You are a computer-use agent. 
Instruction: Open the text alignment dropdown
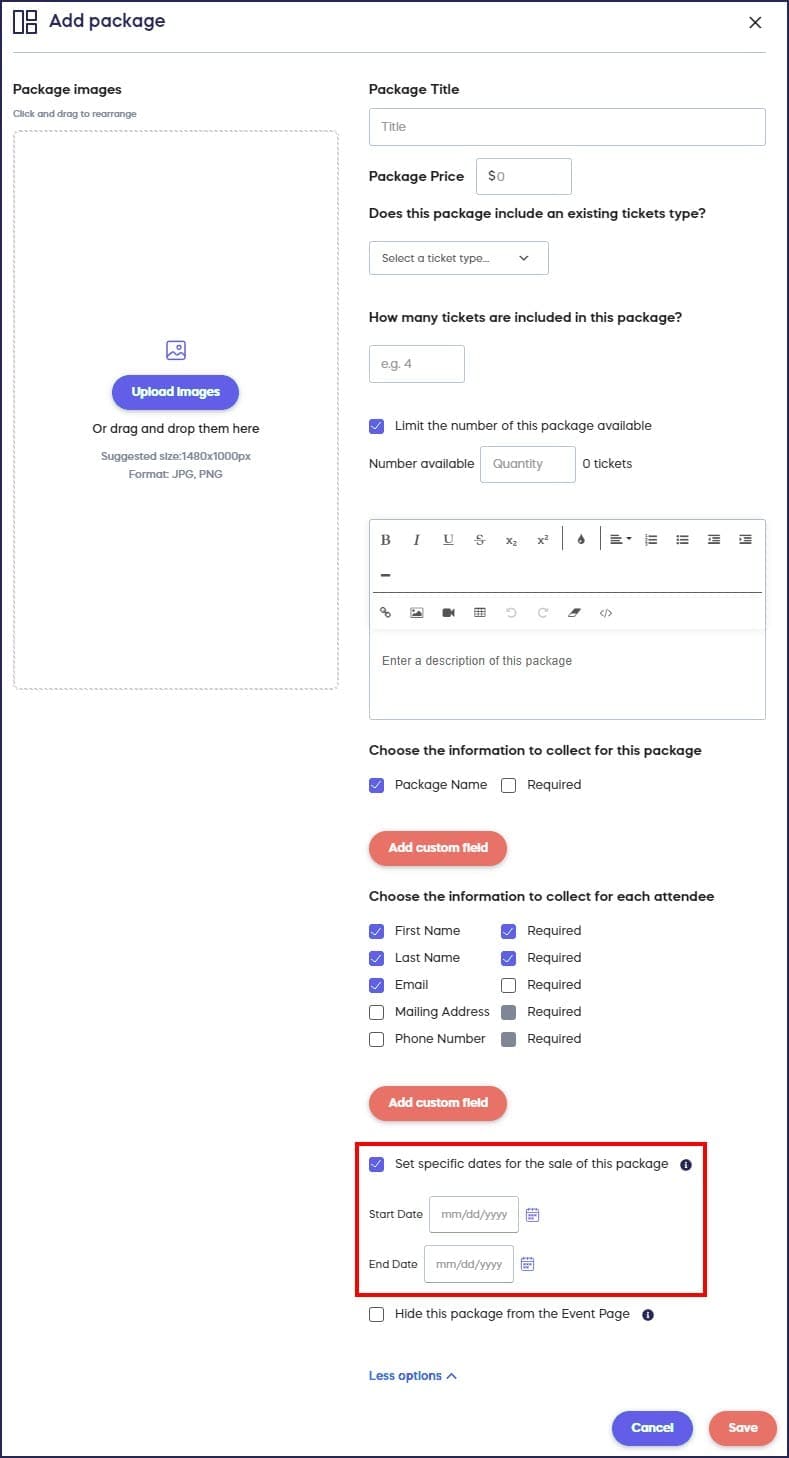click(620, 540)
